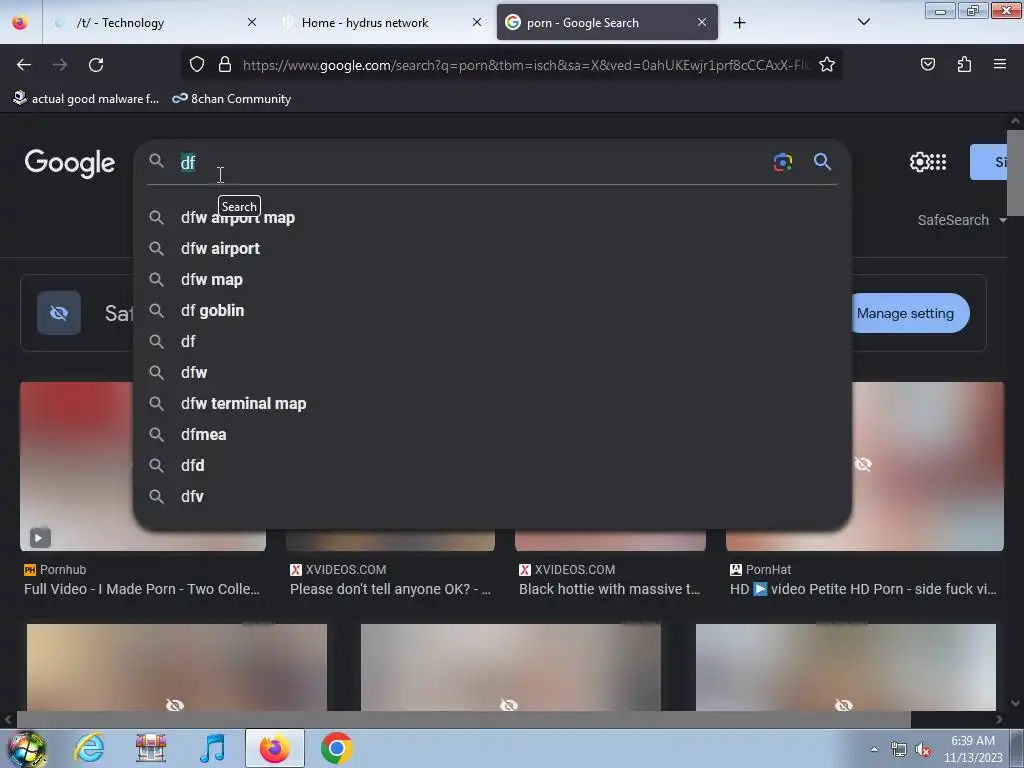This screenshot has width=1024, height=768.
Task: Click the Google logo
Action: [70, 163]
